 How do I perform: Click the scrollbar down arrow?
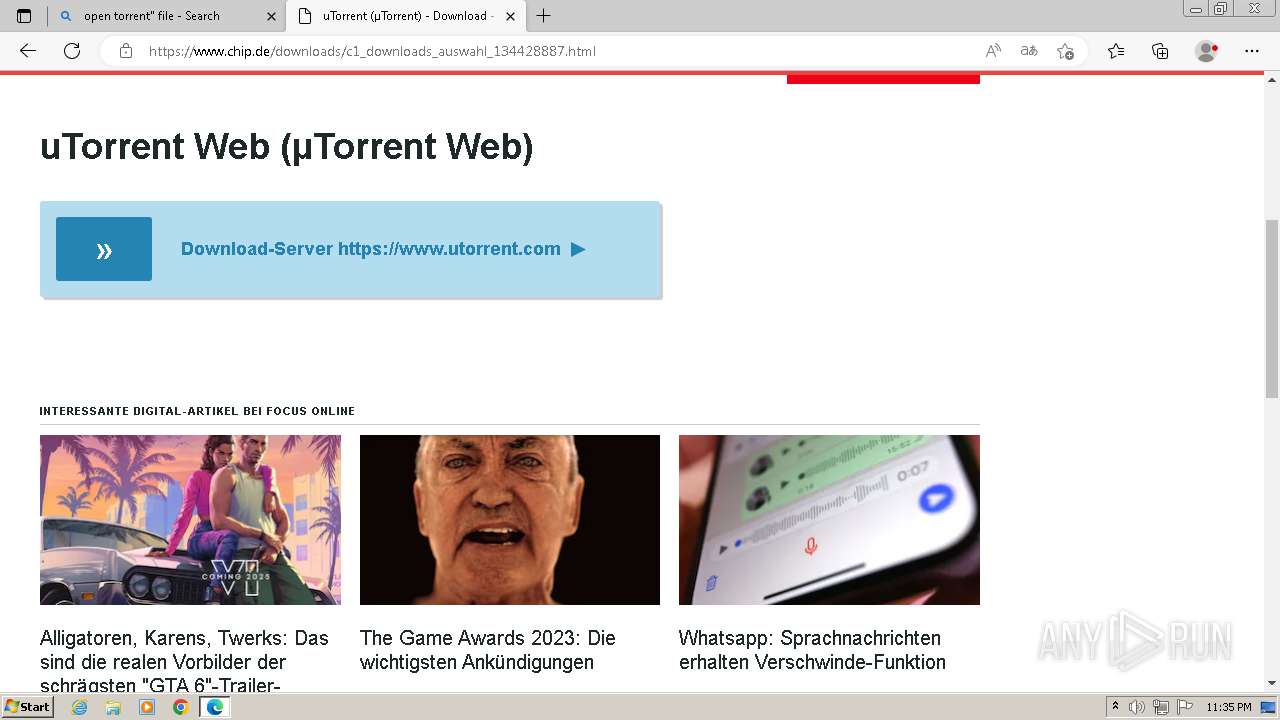[1272, 684]
